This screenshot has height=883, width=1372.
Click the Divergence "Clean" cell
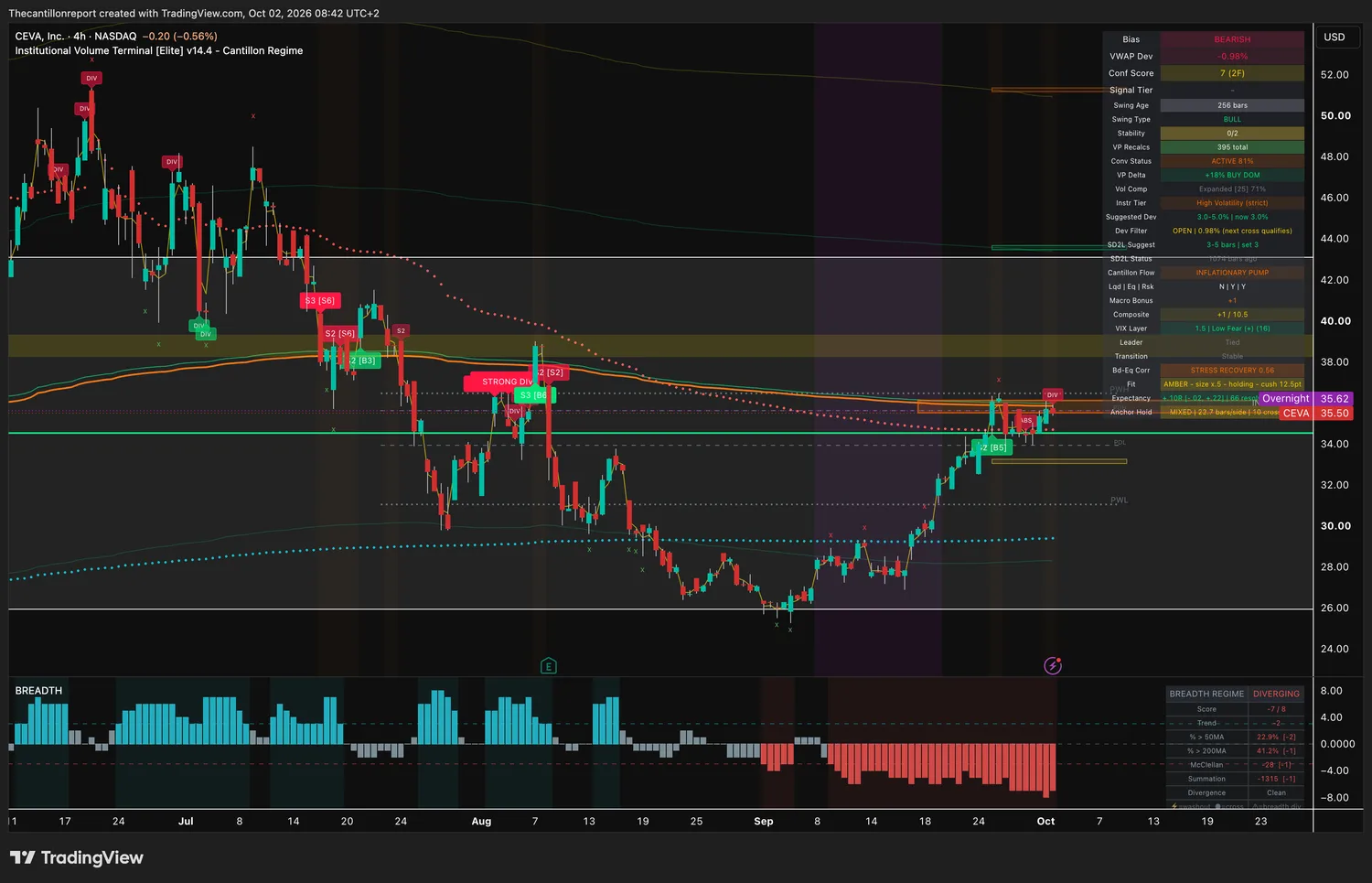(x=1276, y=792)
